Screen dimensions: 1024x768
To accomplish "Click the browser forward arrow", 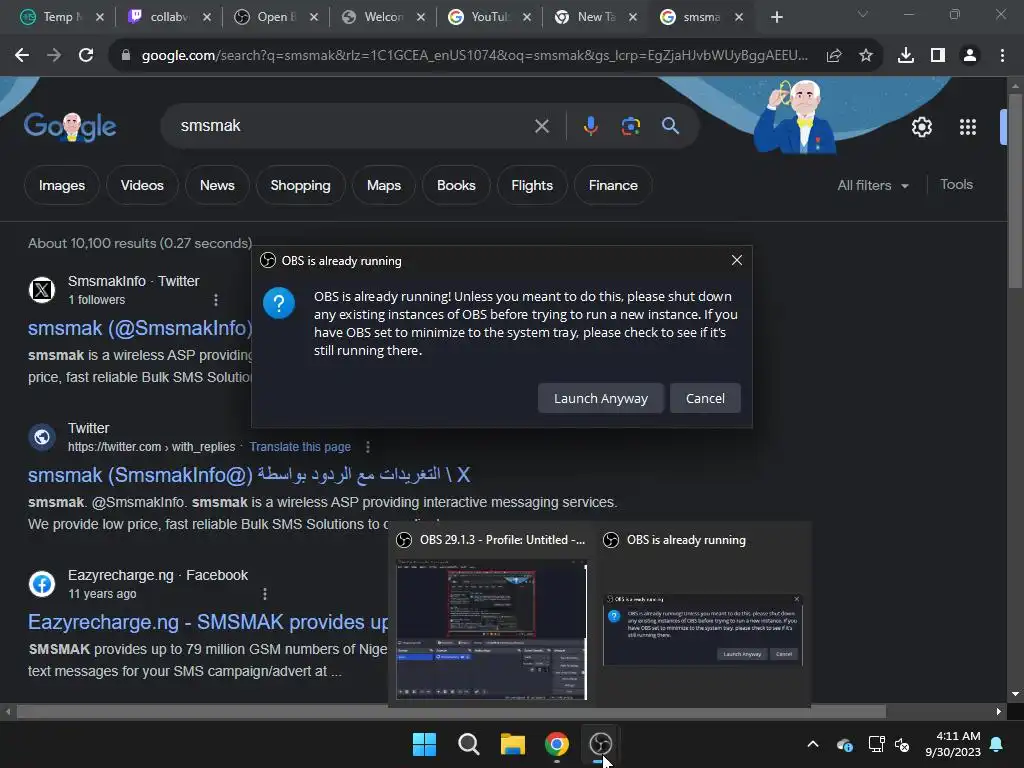I will coord(54,56).
